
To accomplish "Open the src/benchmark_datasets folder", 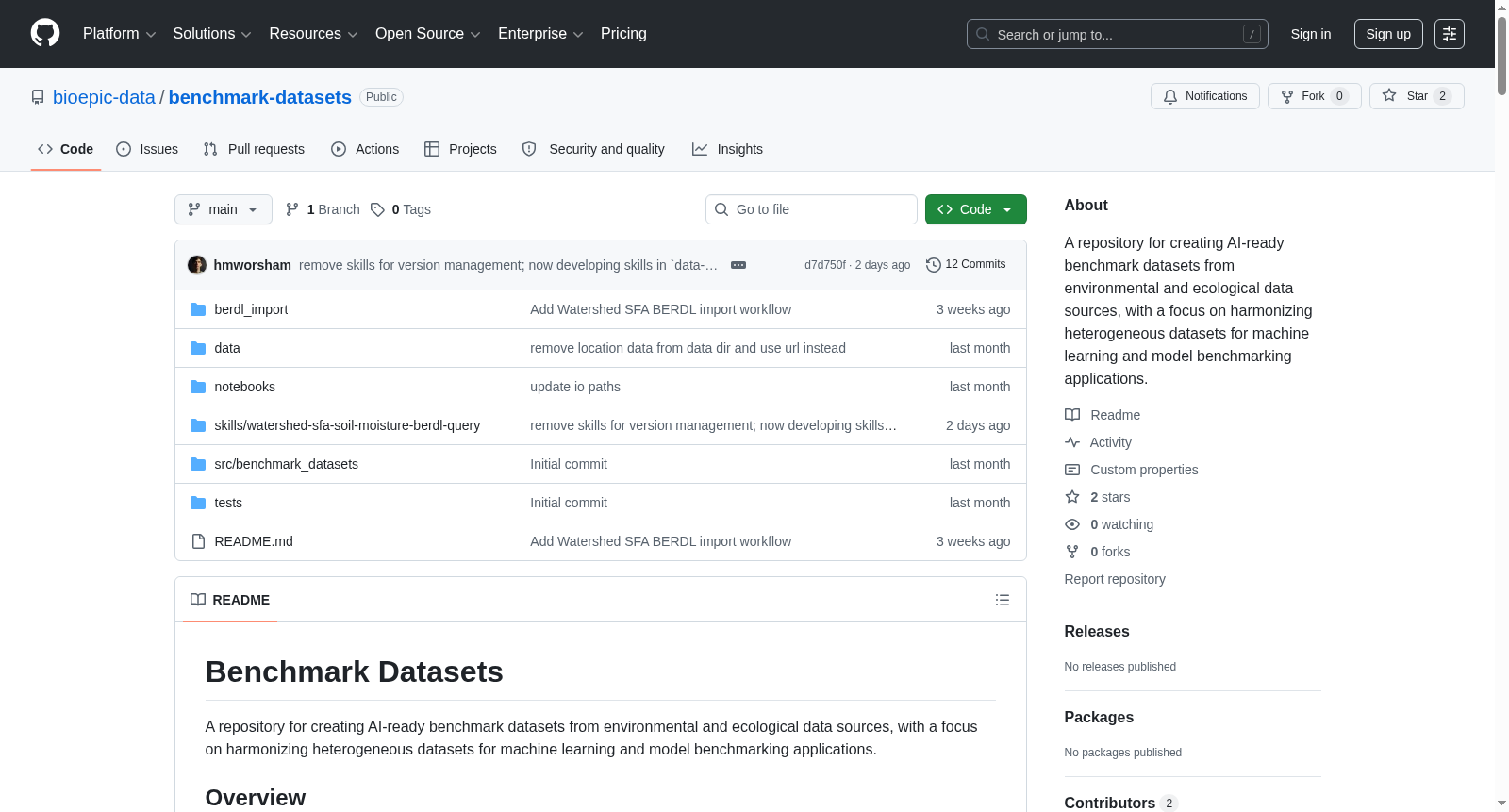I will click(287, 464).
